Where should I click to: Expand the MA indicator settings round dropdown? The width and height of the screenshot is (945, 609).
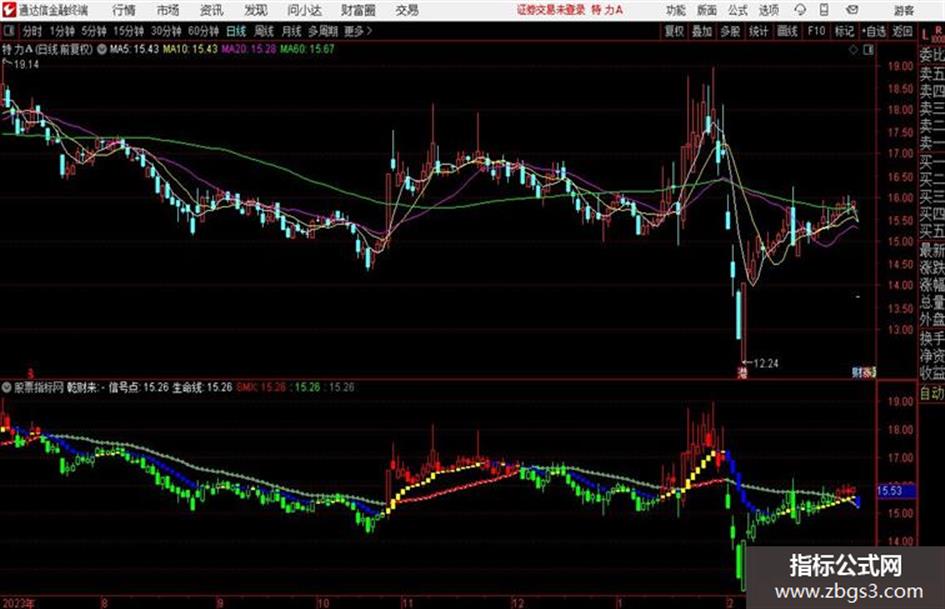pos(101,49)
